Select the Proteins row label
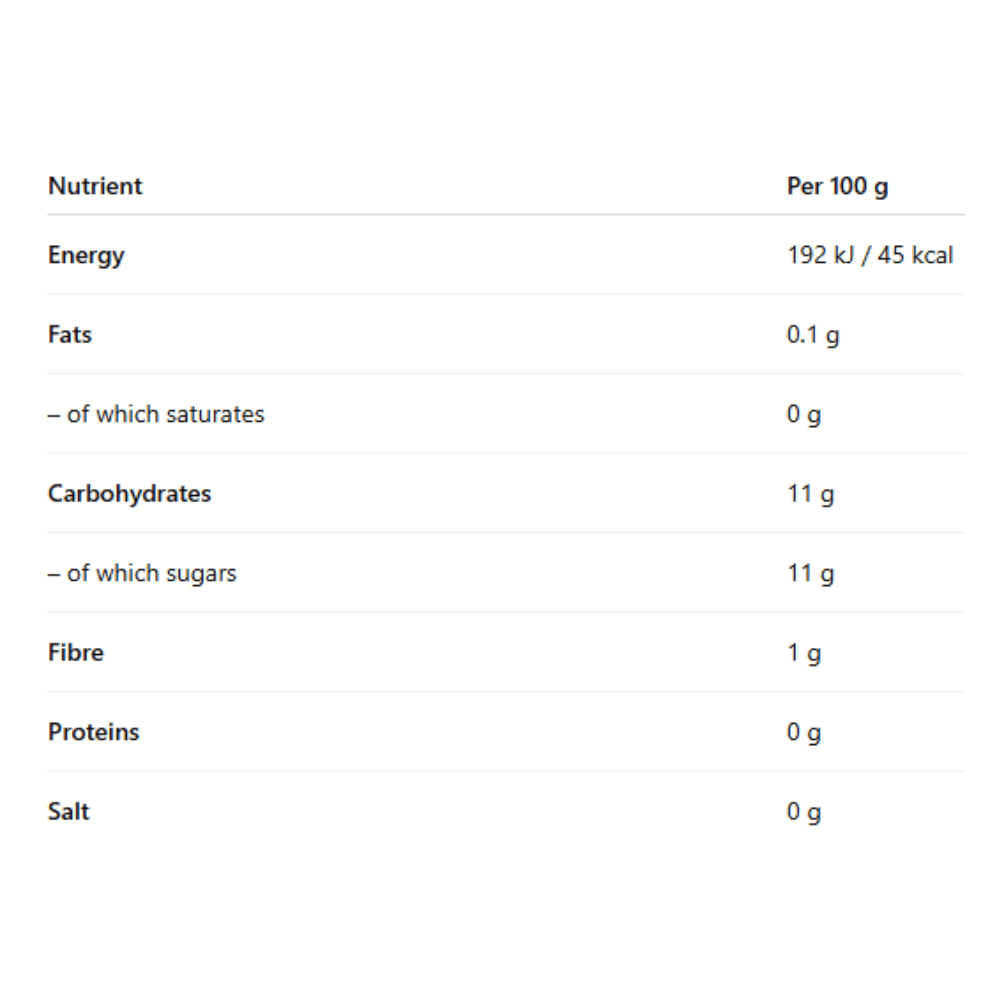The height and width of the screenshot is (1000, 1000). (x=94, y=731)
